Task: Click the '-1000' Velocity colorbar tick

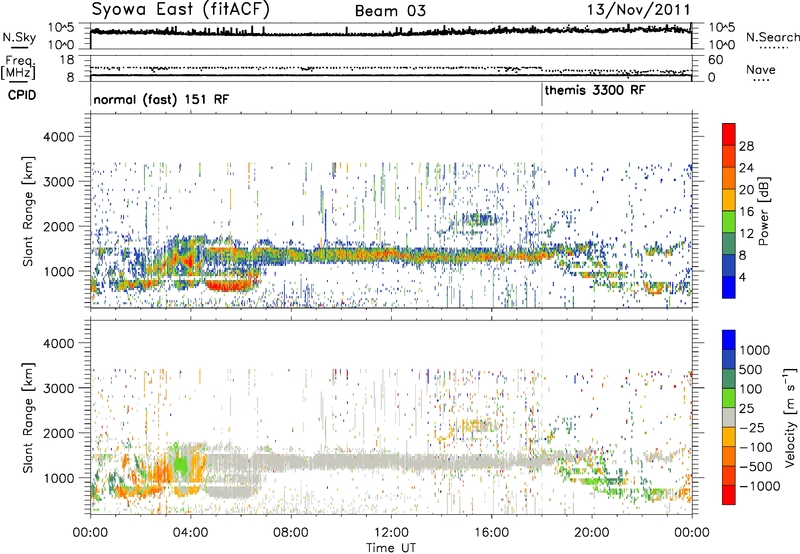Action: 759,486
